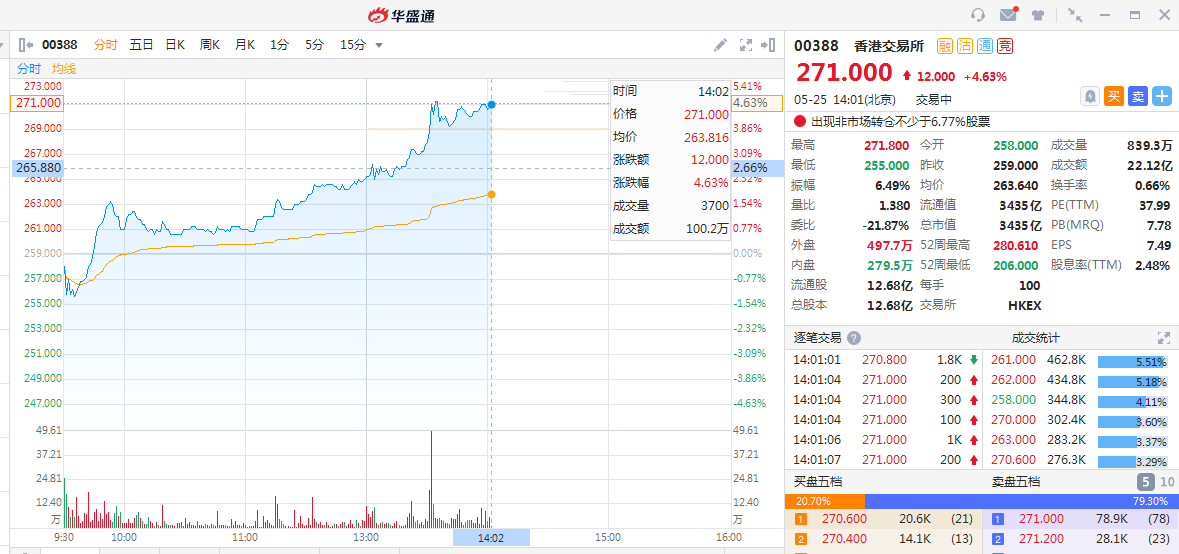The width and height of the screenshot is (1179, 554).
Task: Click the 14:02 time marker on axis
Action: (491, 537)
